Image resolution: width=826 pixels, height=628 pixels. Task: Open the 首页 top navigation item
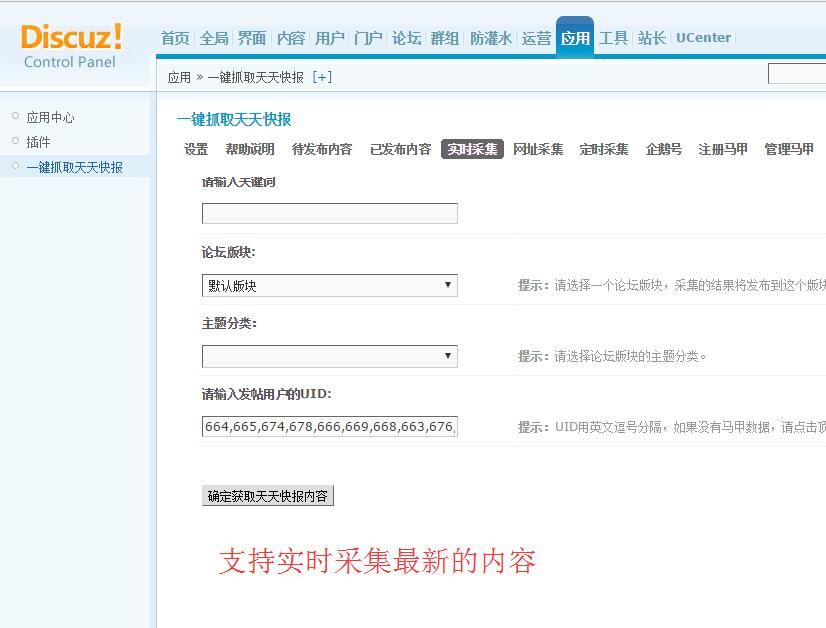click(x=175, y=38)
